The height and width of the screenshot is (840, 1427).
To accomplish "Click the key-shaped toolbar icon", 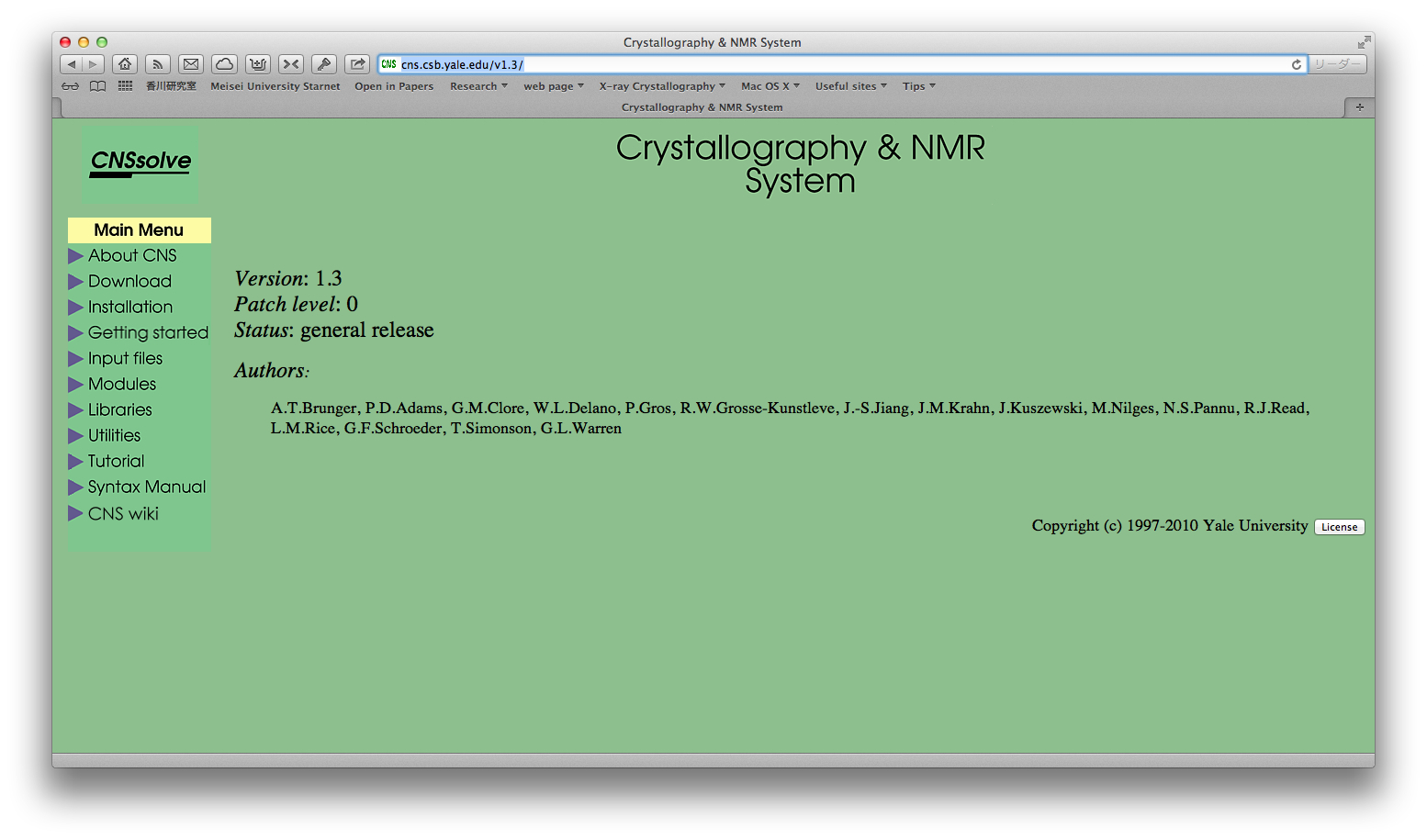I will click(x=324, y=64).
